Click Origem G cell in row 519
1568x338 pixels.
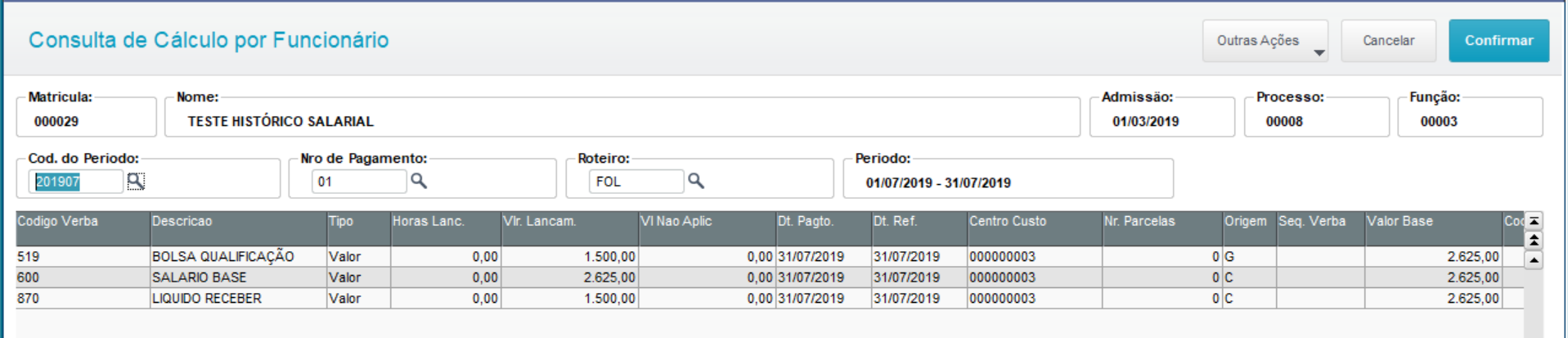pos(1250,256)
